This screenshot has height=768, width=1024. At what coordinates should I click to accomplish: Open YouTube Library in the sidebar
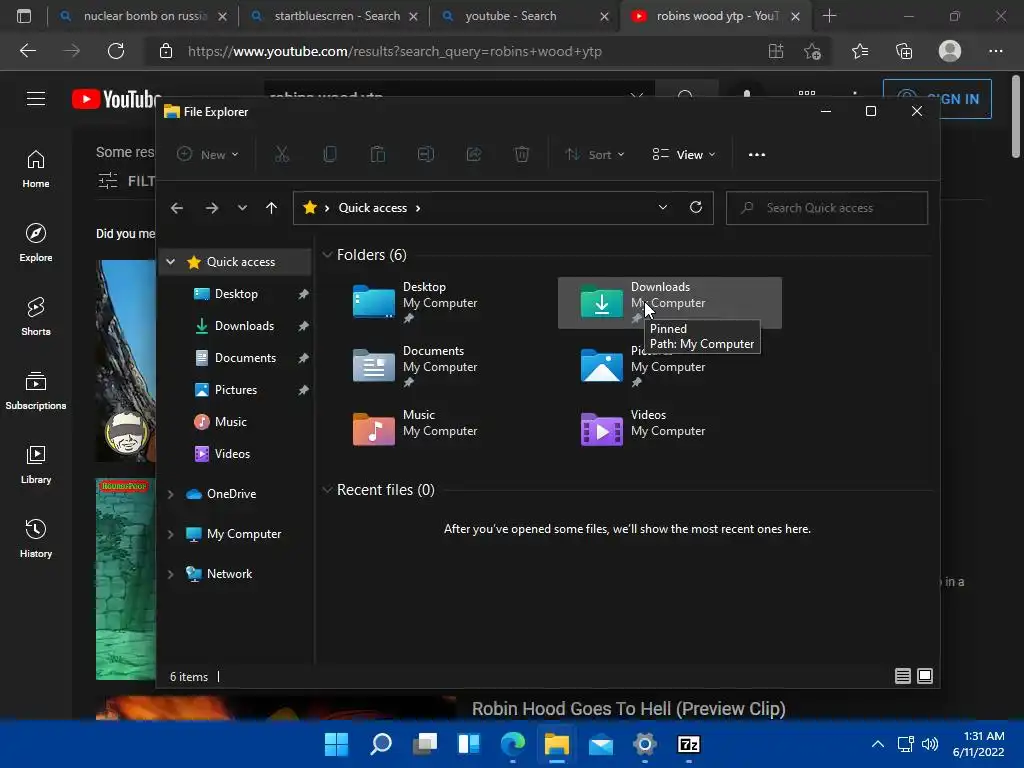pyautogui.click(x=36, y=464)
